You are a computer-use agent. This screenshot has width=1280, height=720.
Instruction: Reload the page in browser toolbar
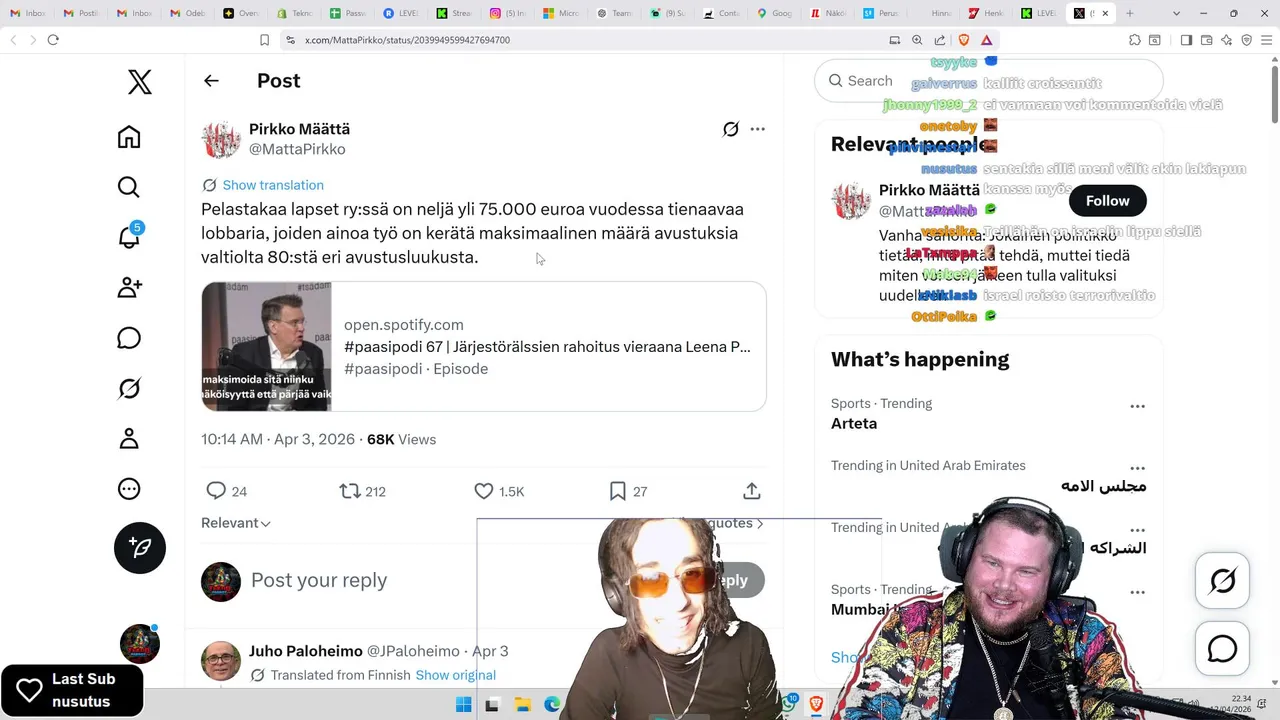point(53,40)
